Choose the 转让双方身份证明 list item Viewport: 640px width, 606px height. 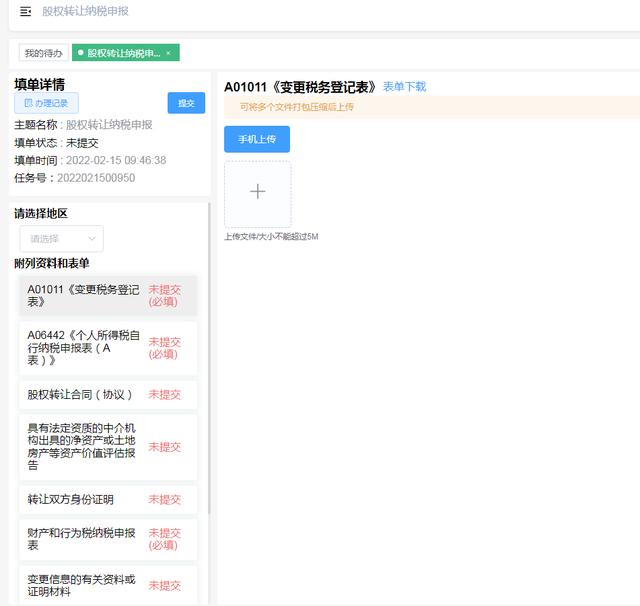[71, 499]
